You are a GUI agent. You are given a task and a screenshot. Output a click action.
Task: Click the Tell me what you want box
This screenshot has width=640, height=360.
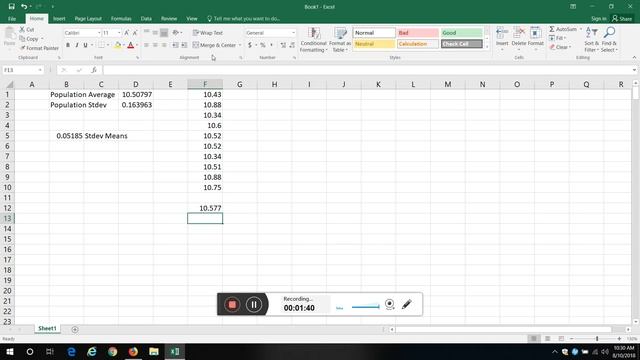(x=244, y=19)
